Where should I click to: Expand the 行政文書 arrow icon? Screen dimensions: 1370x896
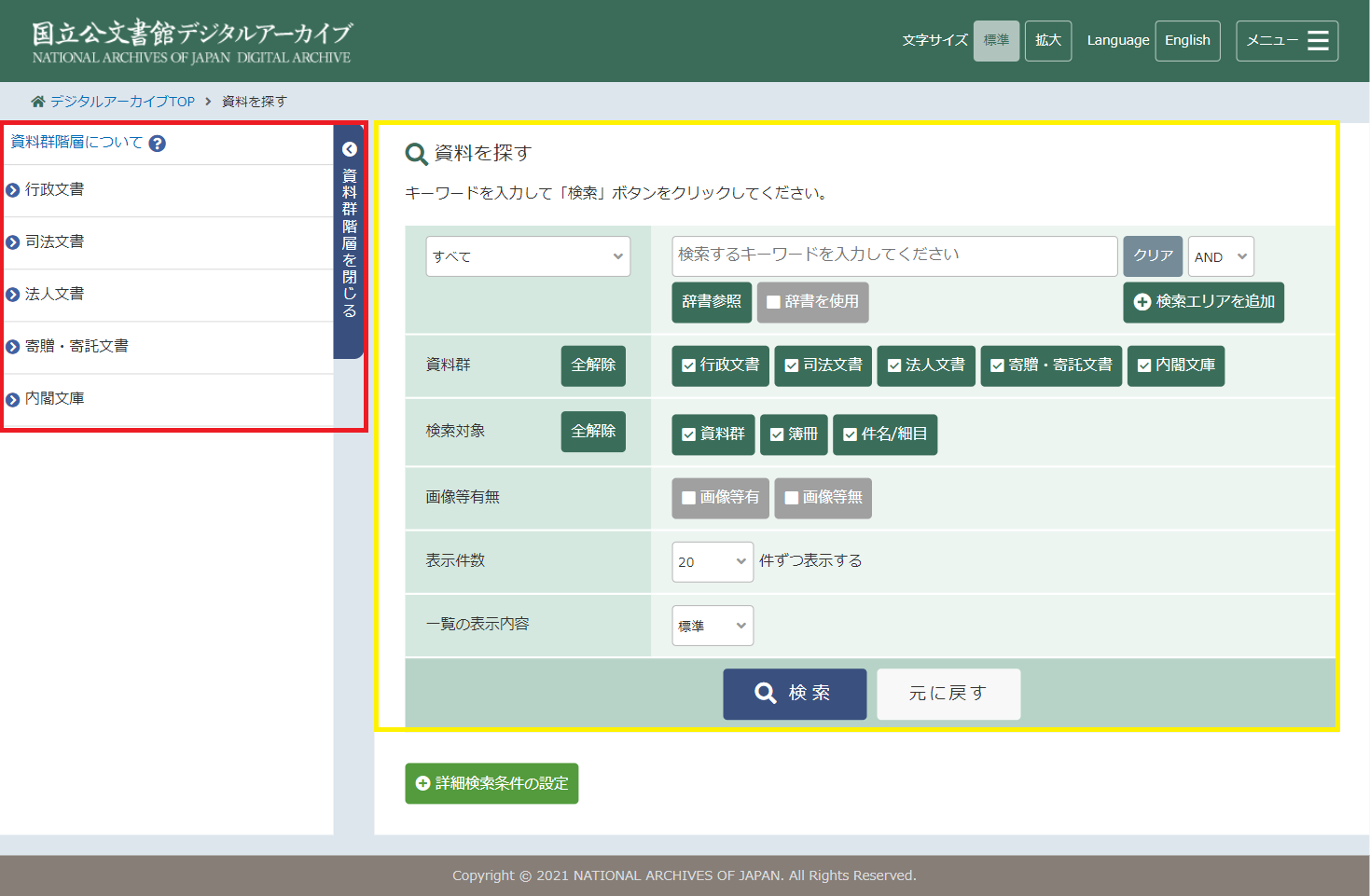tap(13, 190)
